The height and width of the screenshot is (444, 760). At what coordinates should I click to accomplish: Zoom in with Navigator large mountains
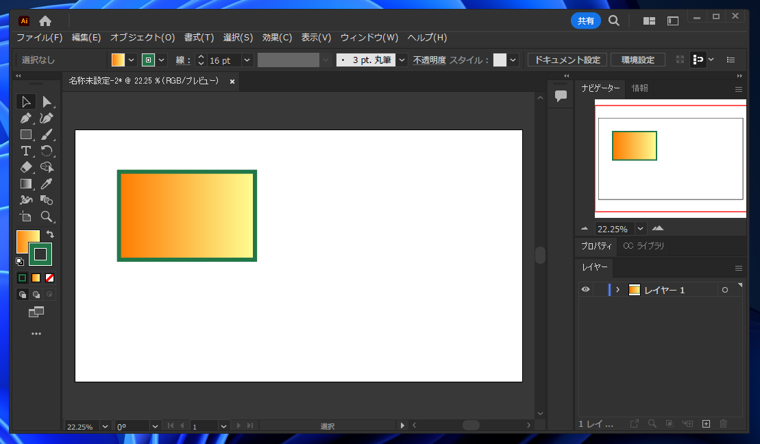click(658, 228)
